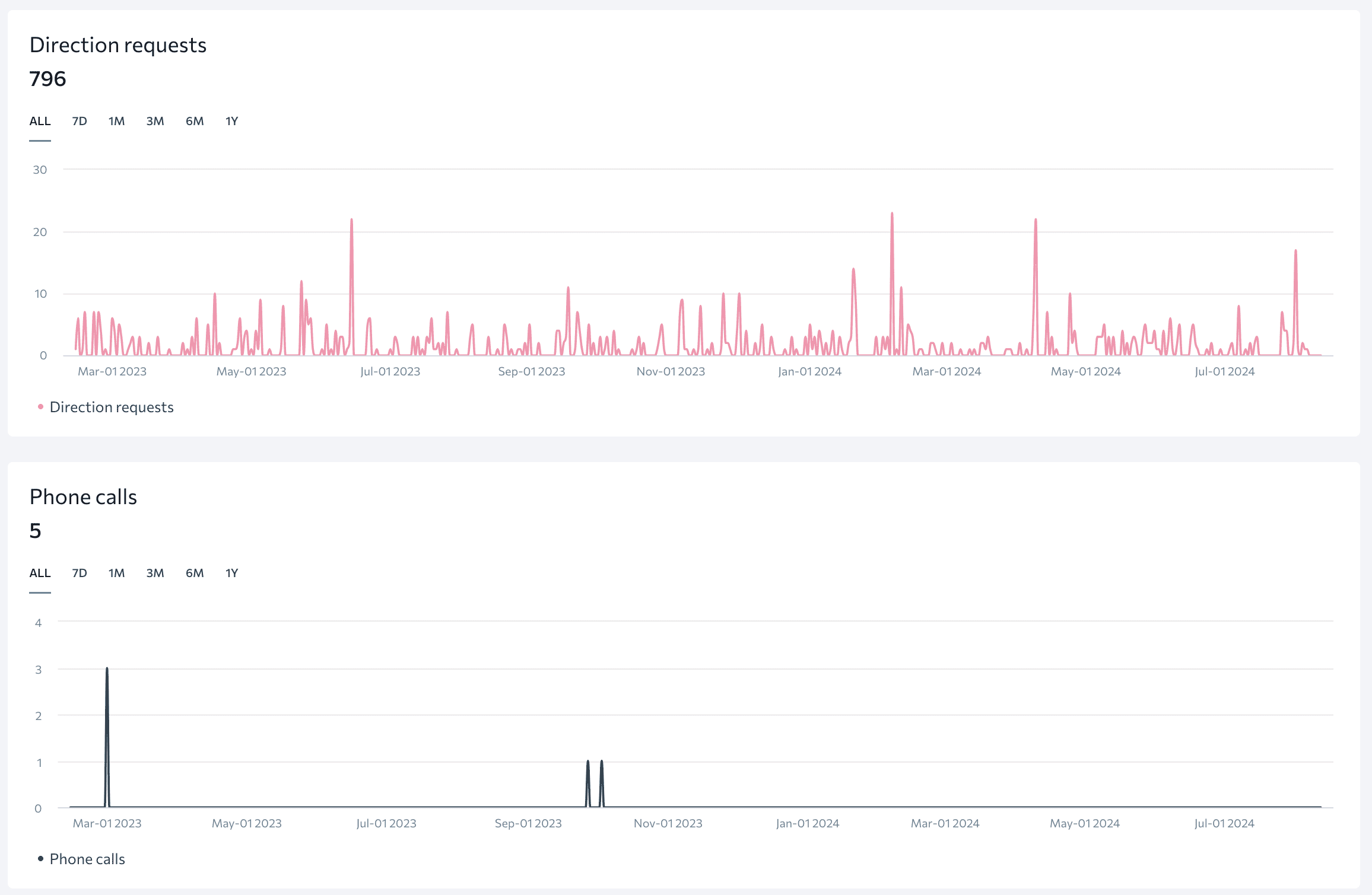
Task: Click the Phone calls card title
Action: click(83, 497)
